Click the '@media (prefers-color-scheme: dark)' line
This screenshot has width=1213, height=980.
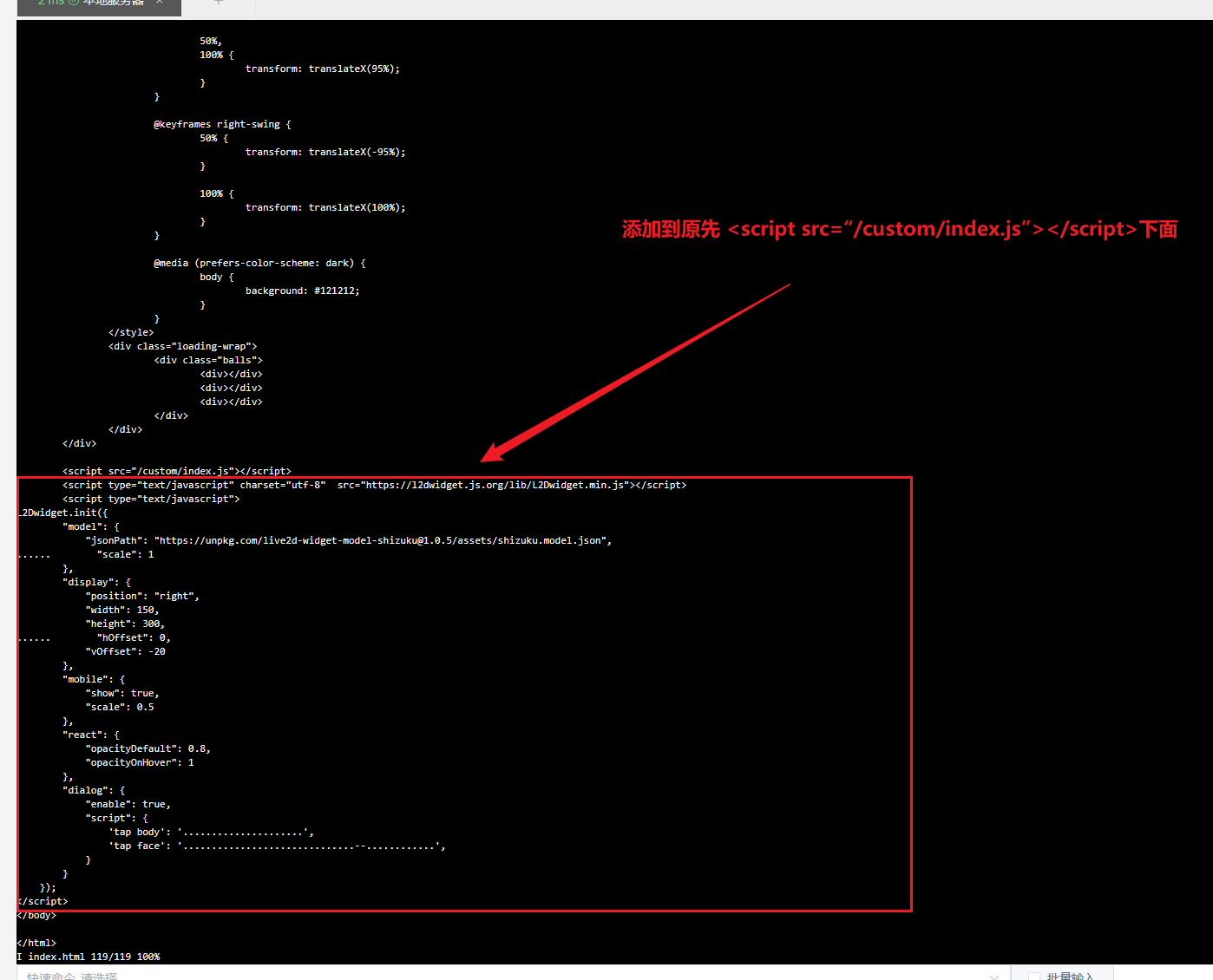click(259, 263)
